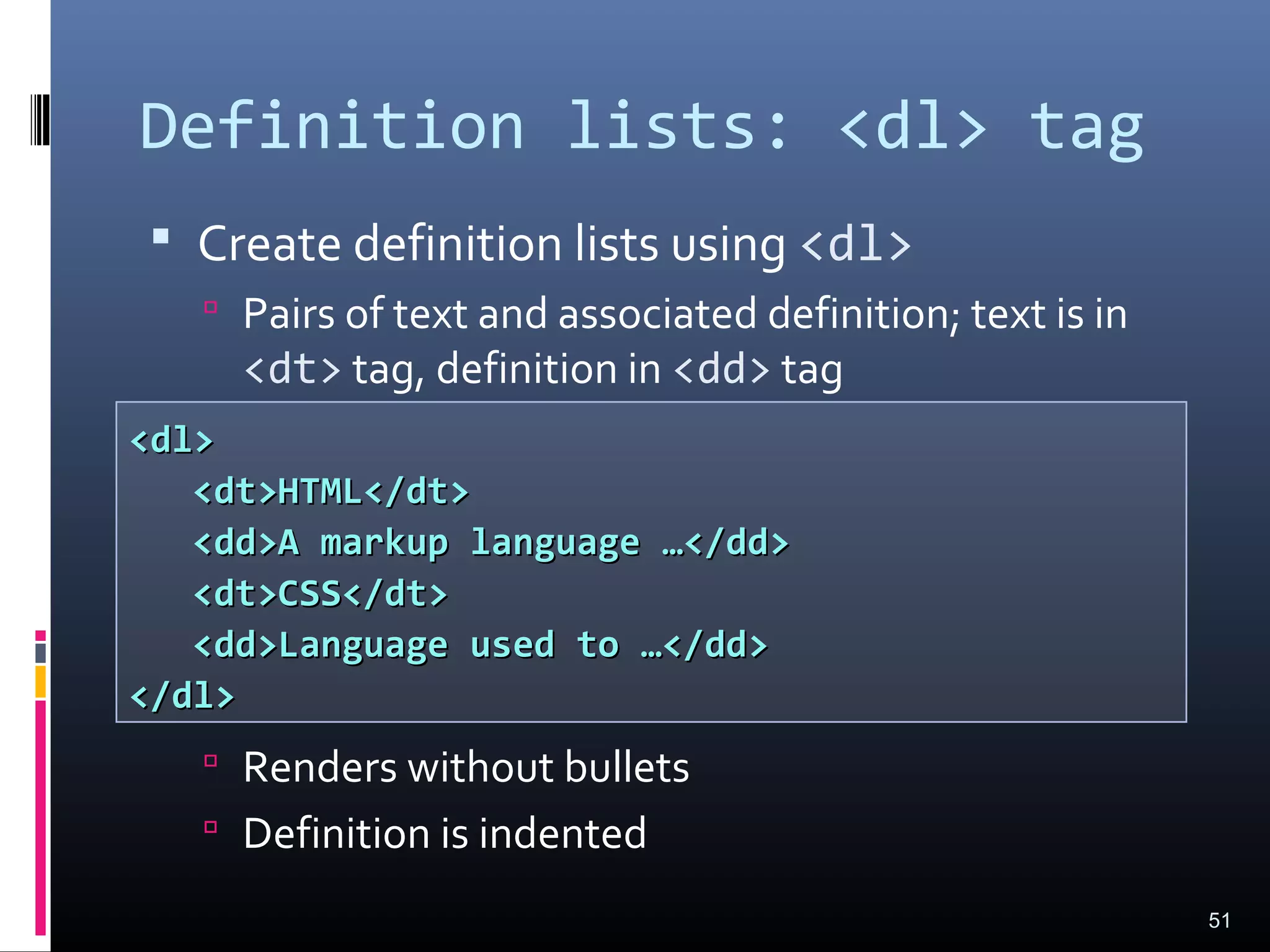Click the pink bullet before 'Renders without bullets'
Screen dimensions: 1270x952
click(x=211, y=760)
